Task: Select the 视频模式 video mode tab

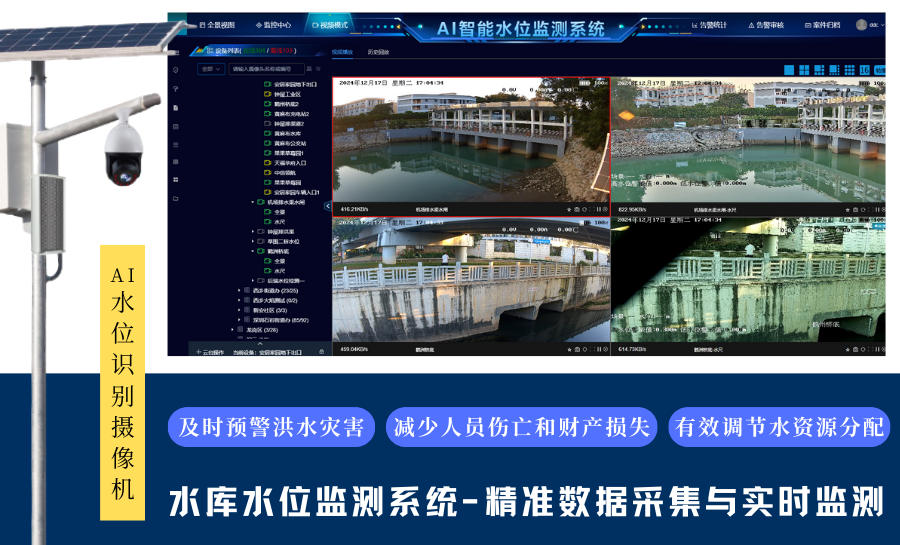Action: [x=330, y=25]
